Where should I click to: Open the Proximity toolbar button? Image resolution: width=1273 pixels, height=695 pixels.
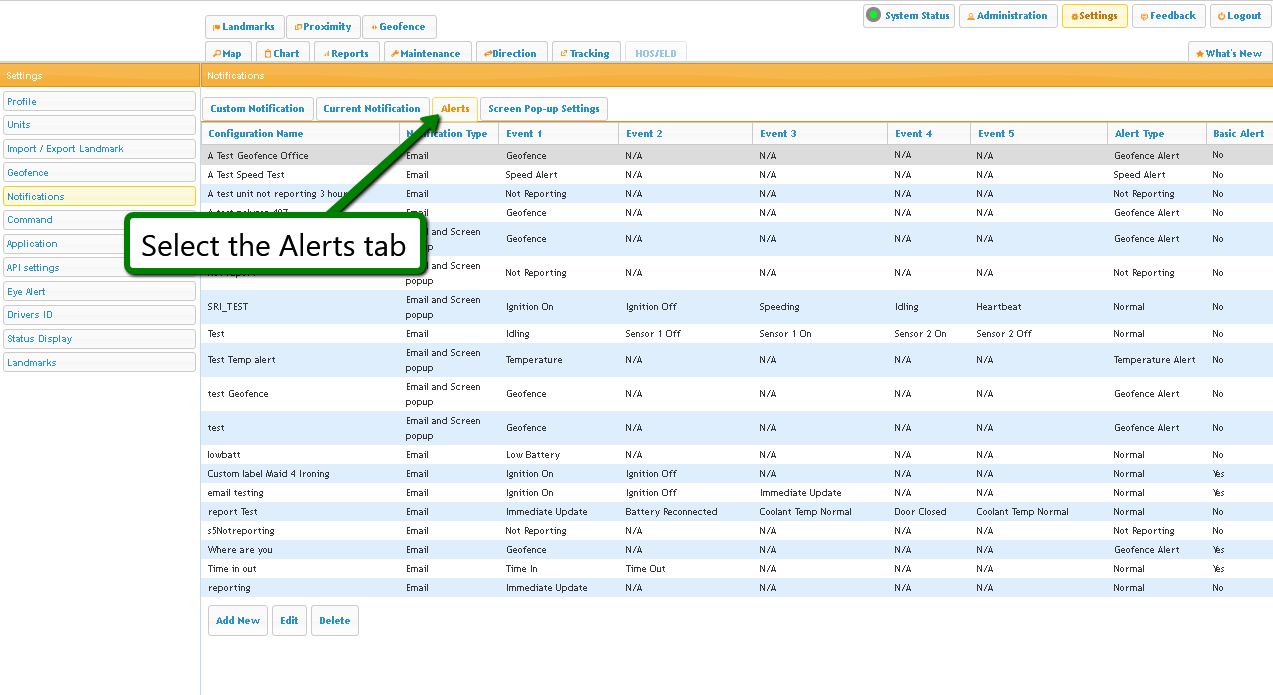coord(323,27)
